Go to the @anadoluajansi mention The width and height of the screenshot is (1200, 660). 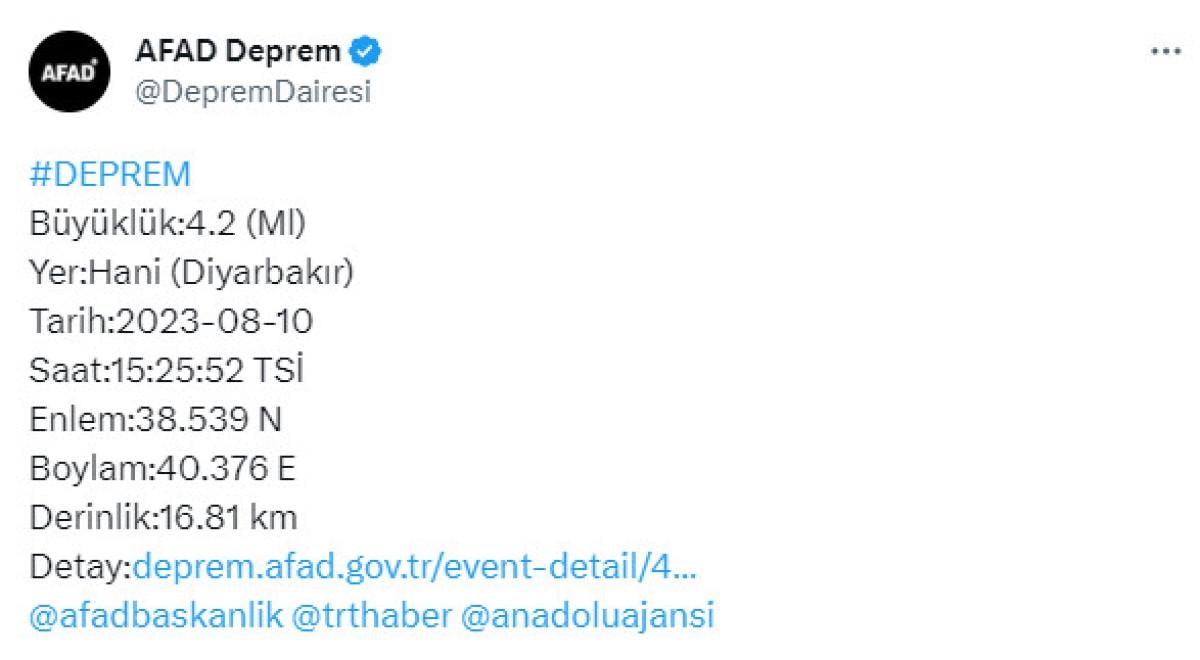(587, 615)
